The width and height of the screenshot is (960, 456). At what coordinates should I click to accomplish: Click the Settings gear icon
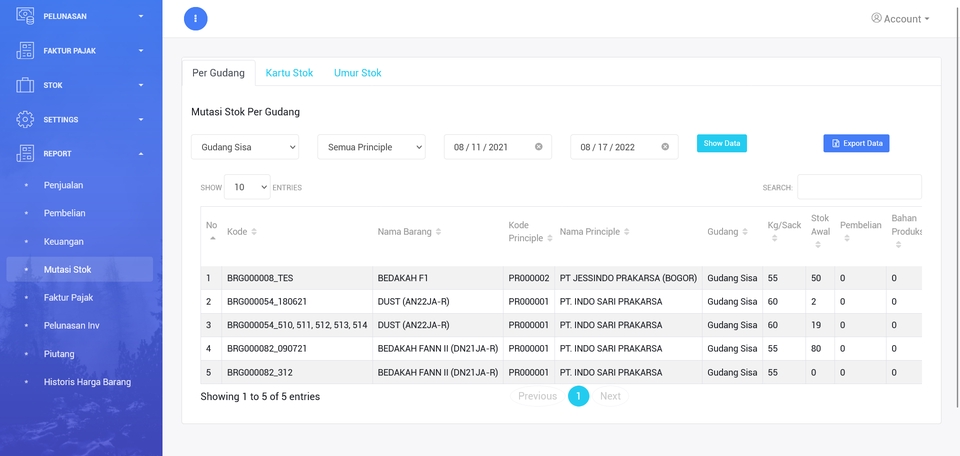(25, 119)
